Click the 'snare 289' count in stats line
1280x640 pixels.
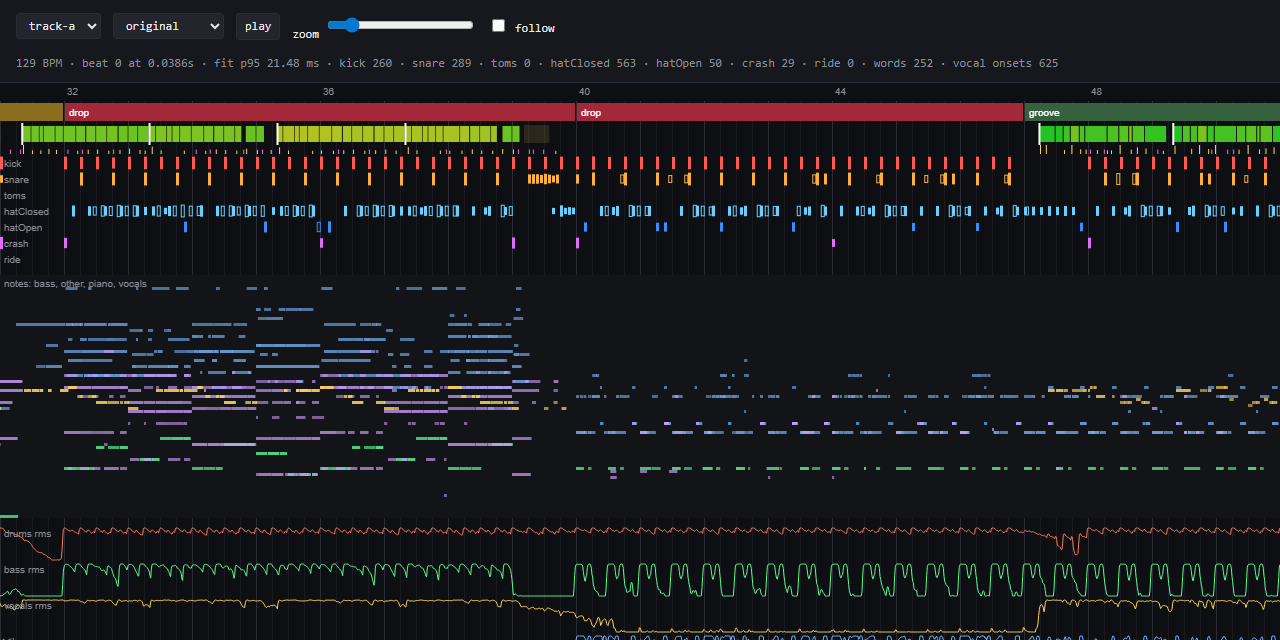tap(441, 63)
